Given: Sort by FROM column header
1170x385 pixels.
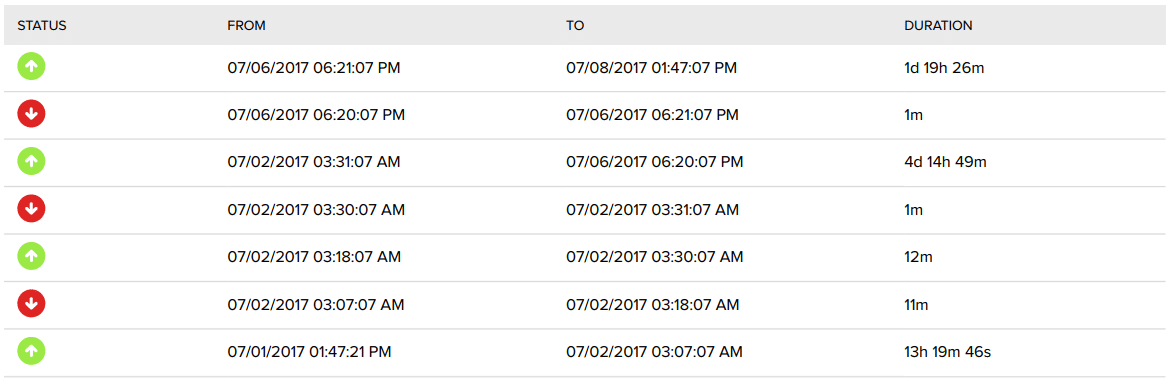Looking at the screenshot, I should tap(246, 25).
